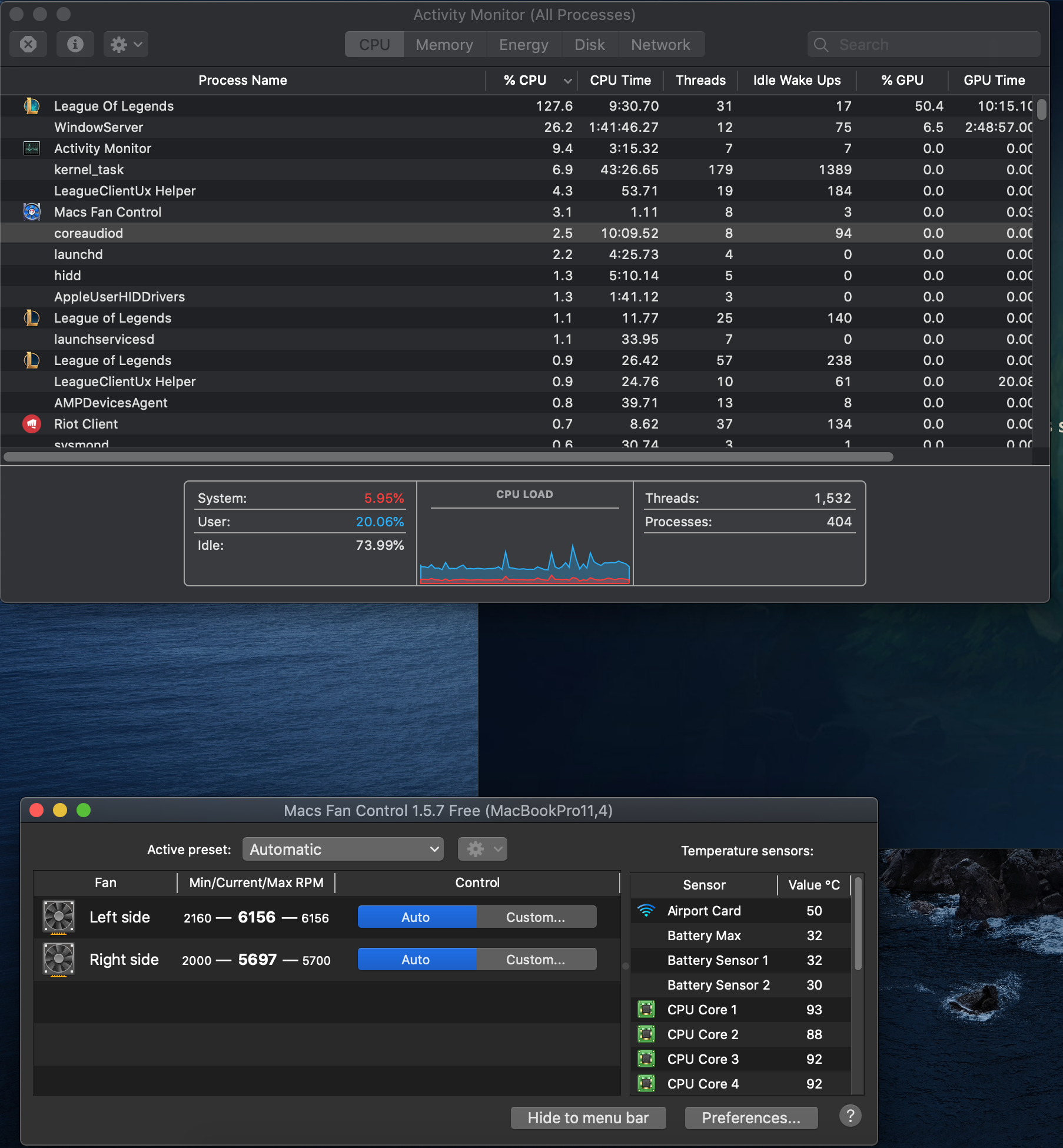Click the Min/Current/Max RPM column header
Viewport: 1063px width, 1148px height.
click(x=256, y=882)
